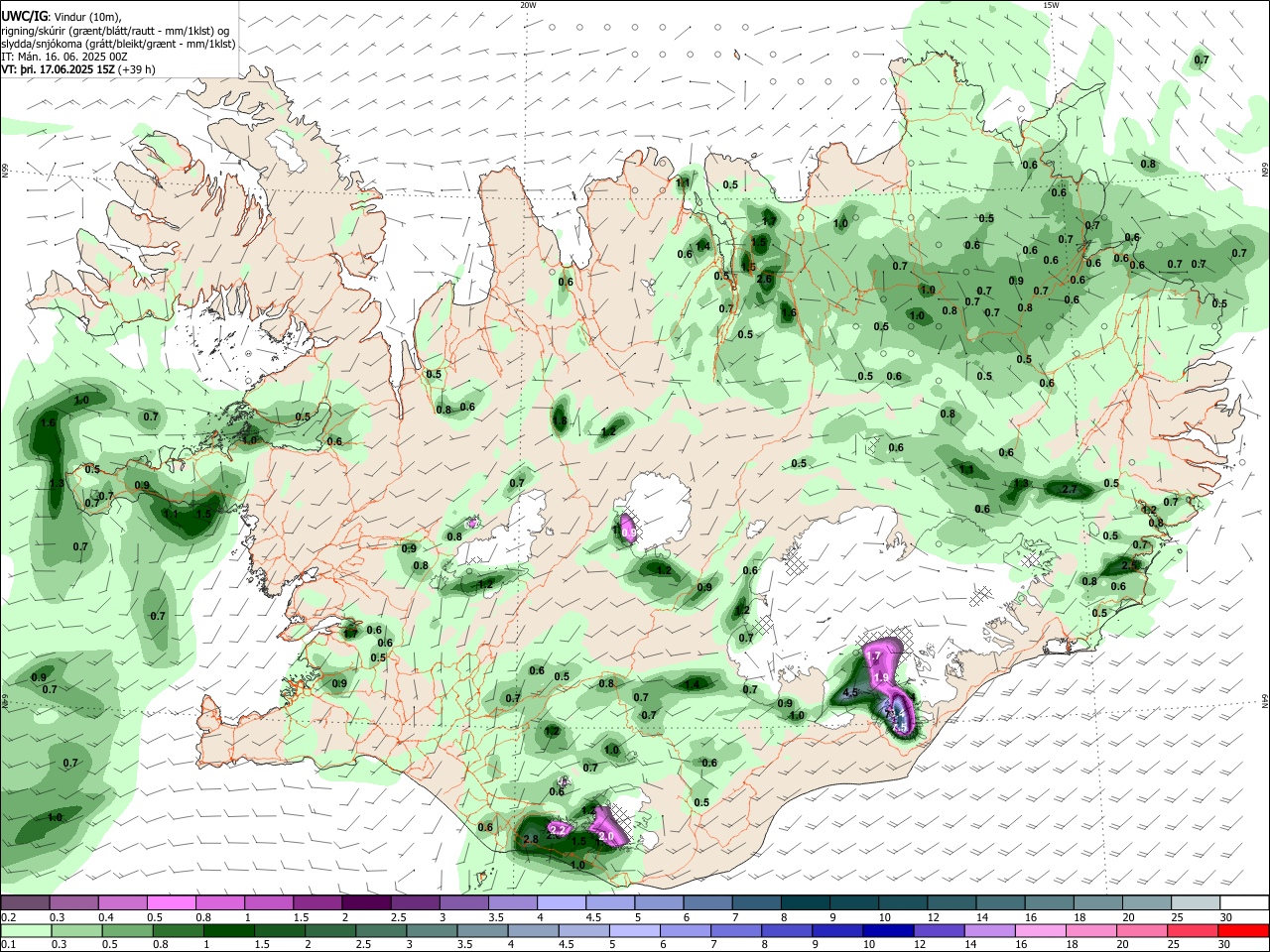Click the first purple swatch labeled 0.2 in upper legend

pyautogui.click(x=25, y=902)
